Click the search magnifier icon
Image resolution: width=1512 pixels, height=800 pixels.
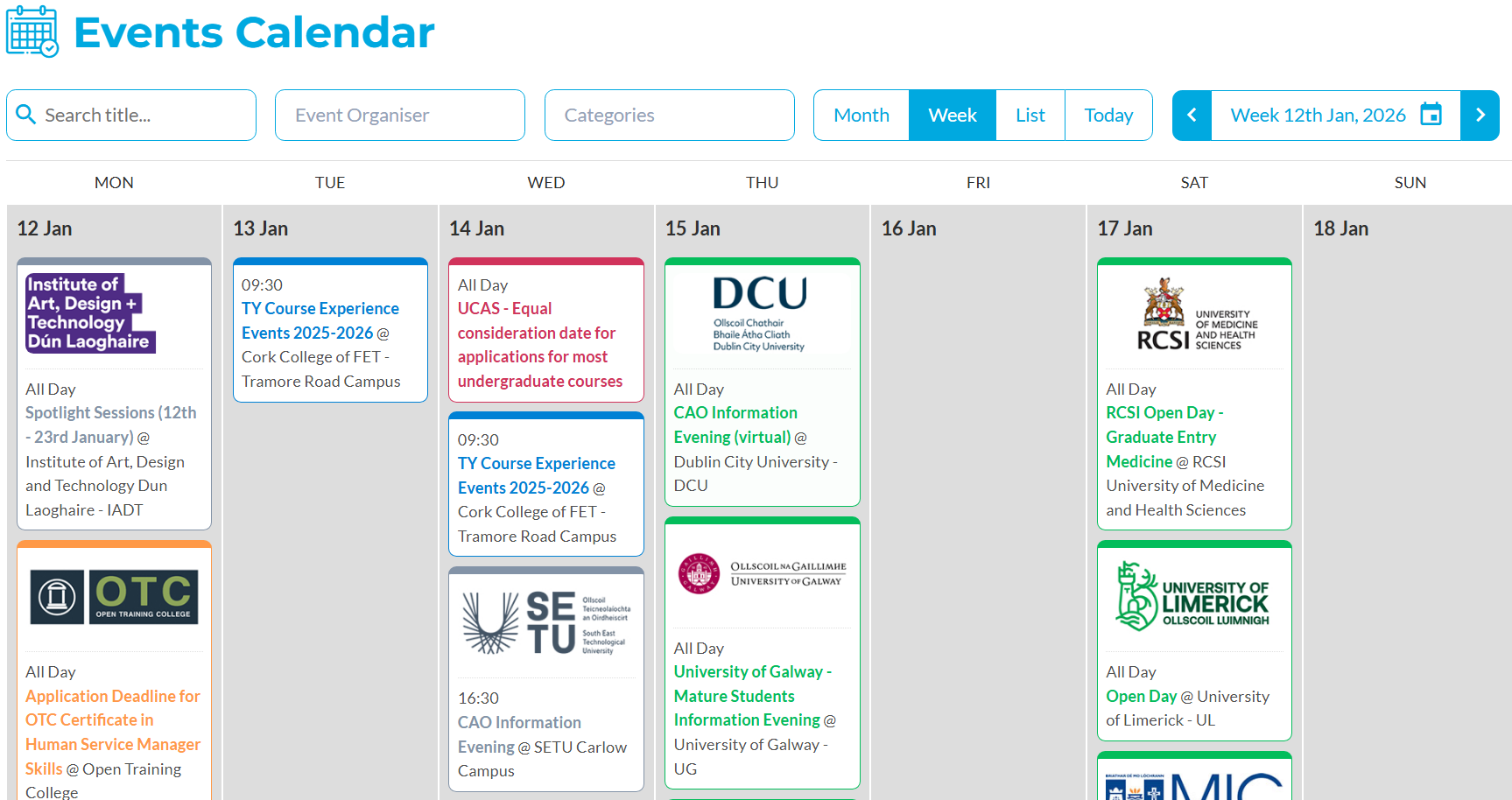[x=26, y=115]
